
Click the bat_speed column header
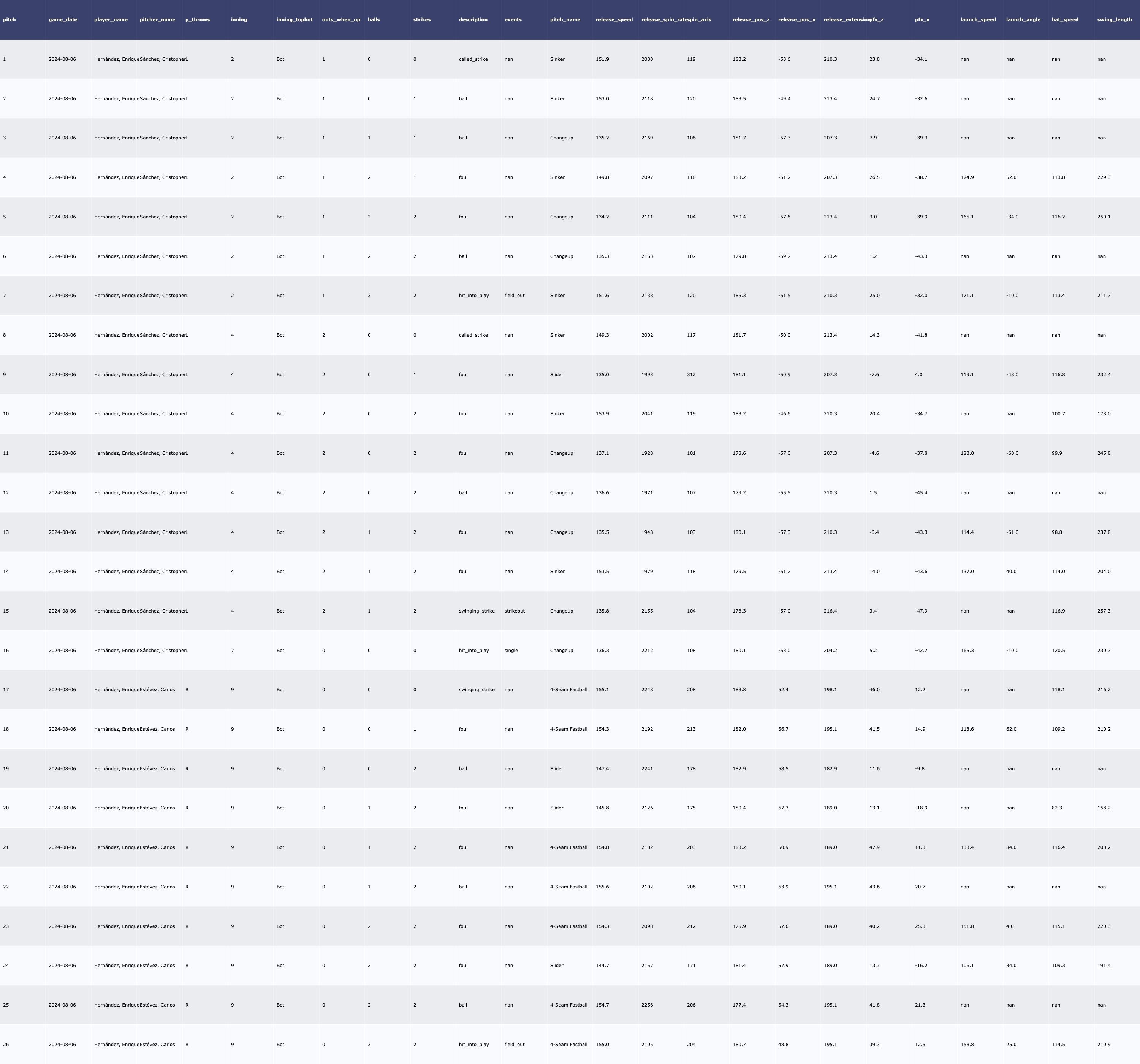pos(1065,19)
